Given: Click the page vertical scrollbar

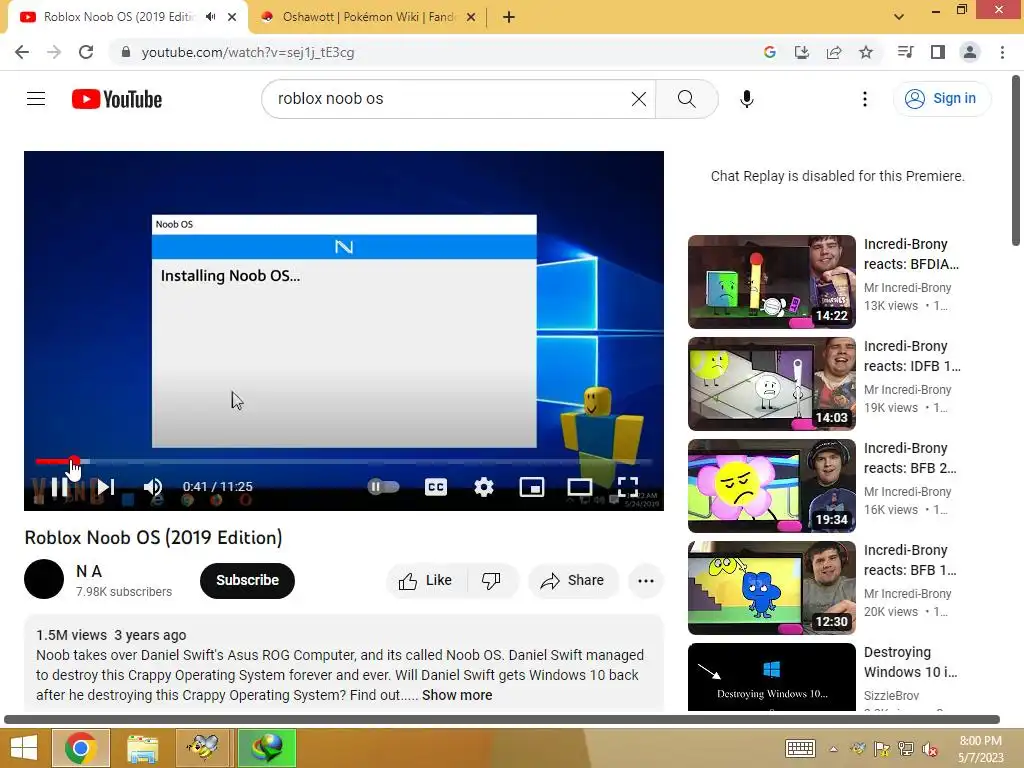Looking at the screenshot, I should [1016, 160].
